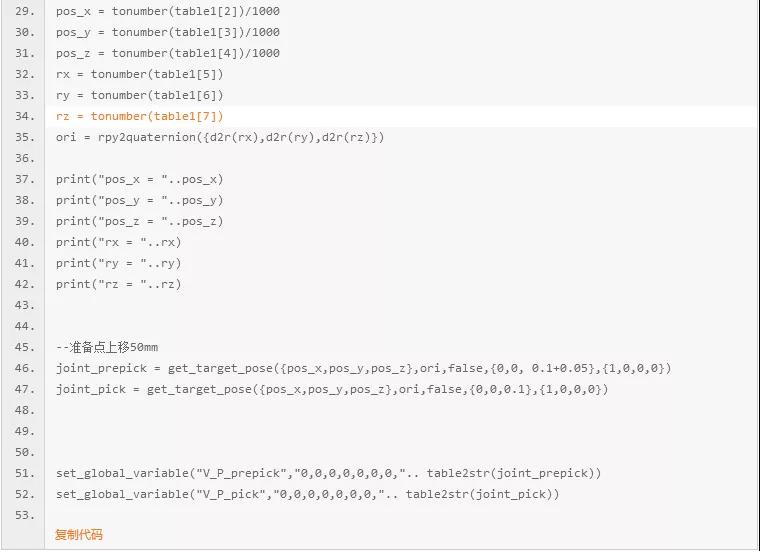The image size is (760, 551).
Task: Click the joint_pick get_target_pose line
Action: (x=332, y=389)
